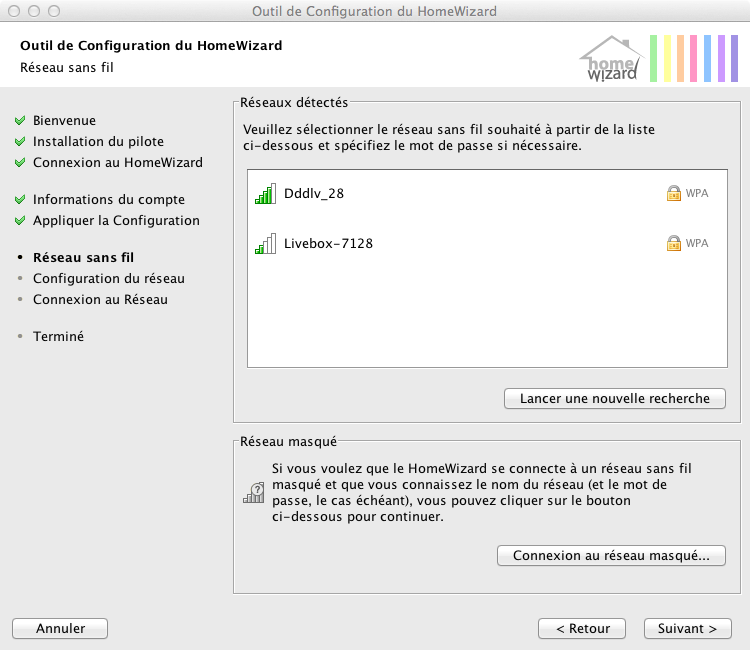The image size is (750, 650).
Task: Click the checkmark beside Informations du compte
Action: click(20, 199)
